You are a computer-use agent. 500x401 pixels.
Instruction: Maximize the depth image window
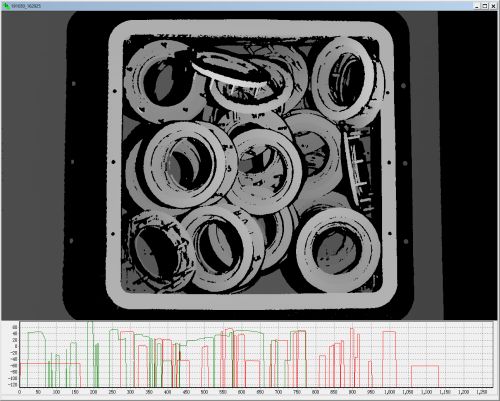pos(485,6)
